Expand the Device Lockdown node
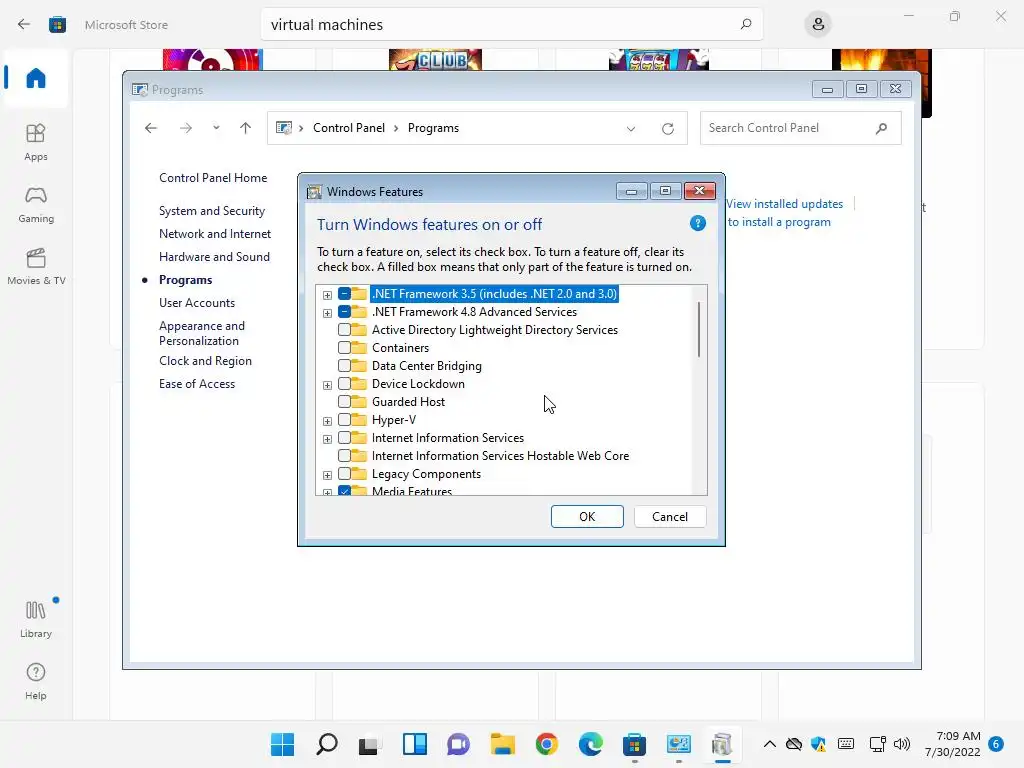 [327, 385]
